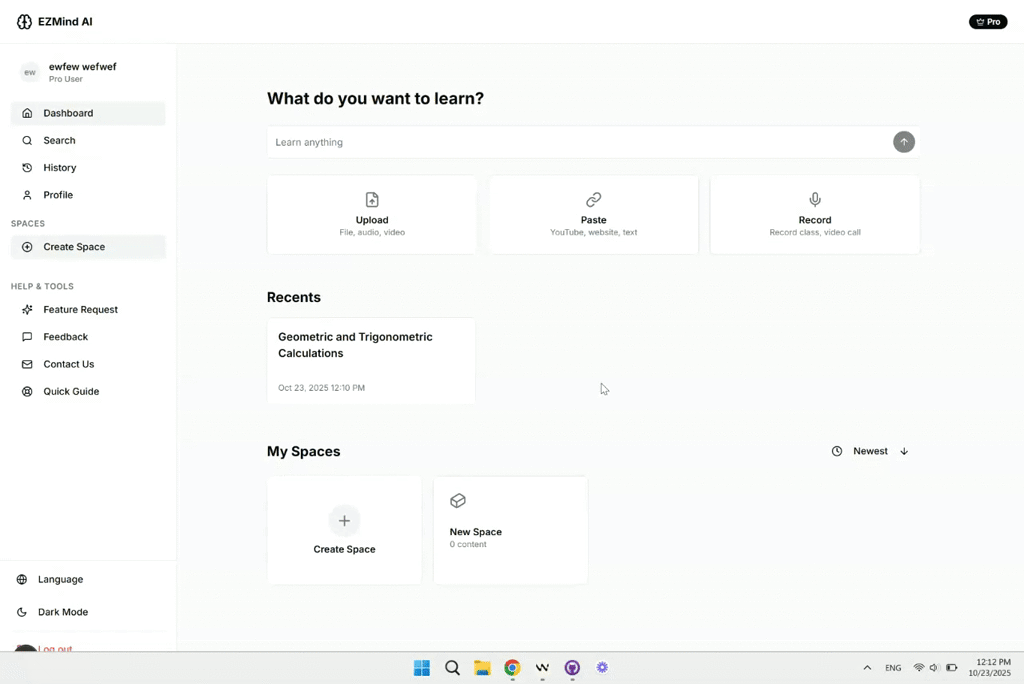This screenshot has height=684, width=1024.
Task: Submit the query with the arrow button
Action: click(903, 142)
